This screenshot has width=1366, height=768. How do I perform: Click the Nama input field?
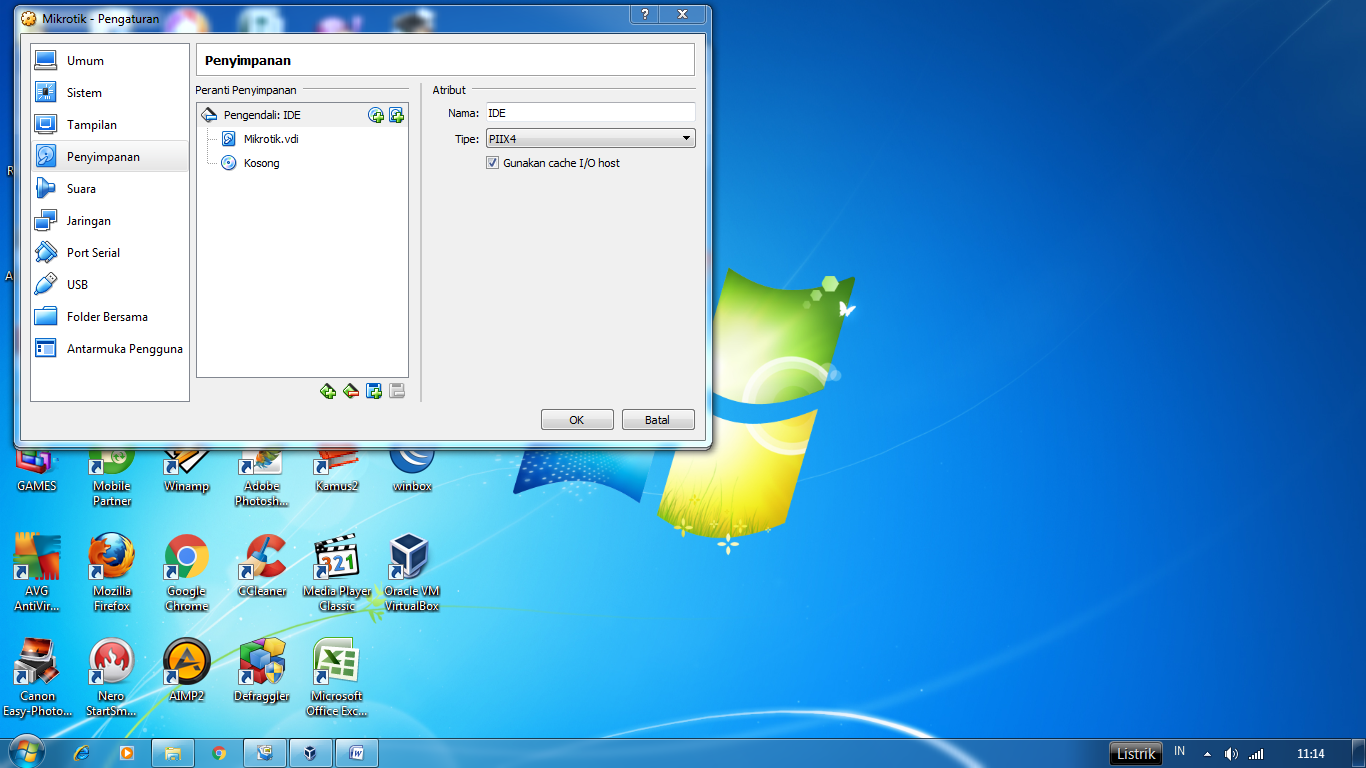pos(590,113)
